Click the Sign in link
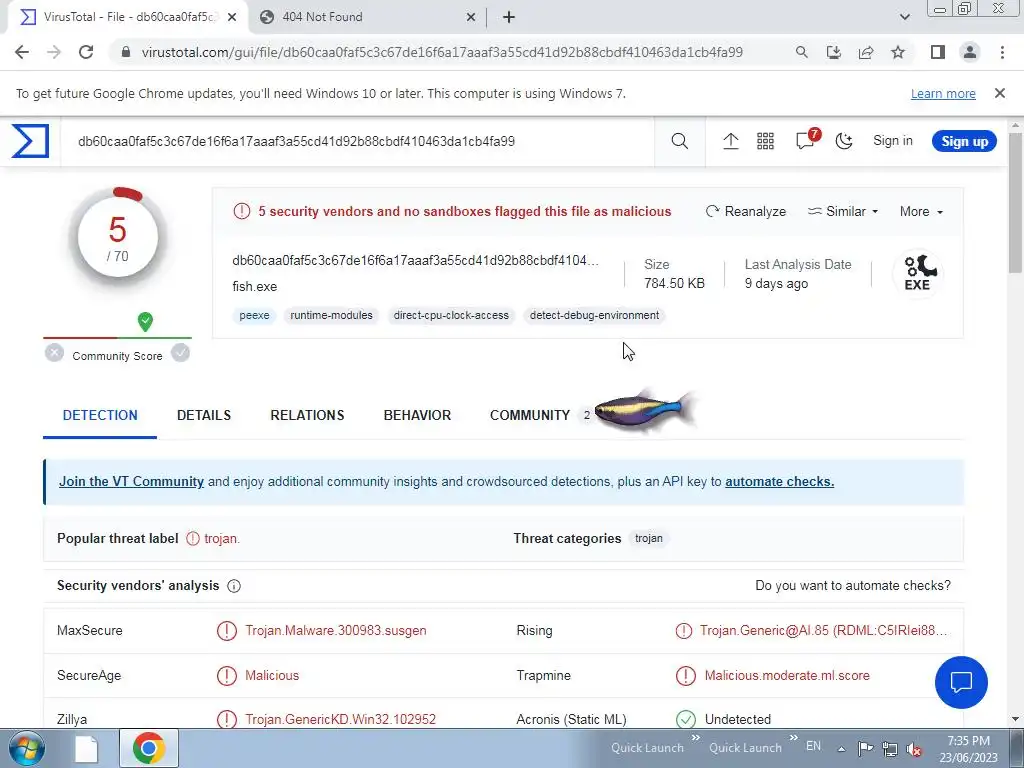Screen dimensions: 1024x768 893,141
